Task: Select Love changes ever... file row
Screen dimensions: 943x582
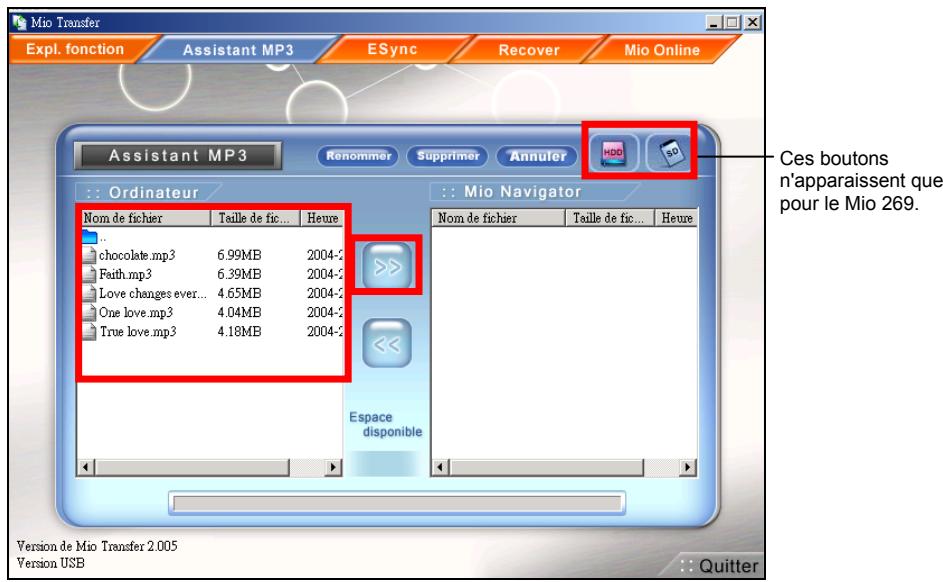Action: 212,293
